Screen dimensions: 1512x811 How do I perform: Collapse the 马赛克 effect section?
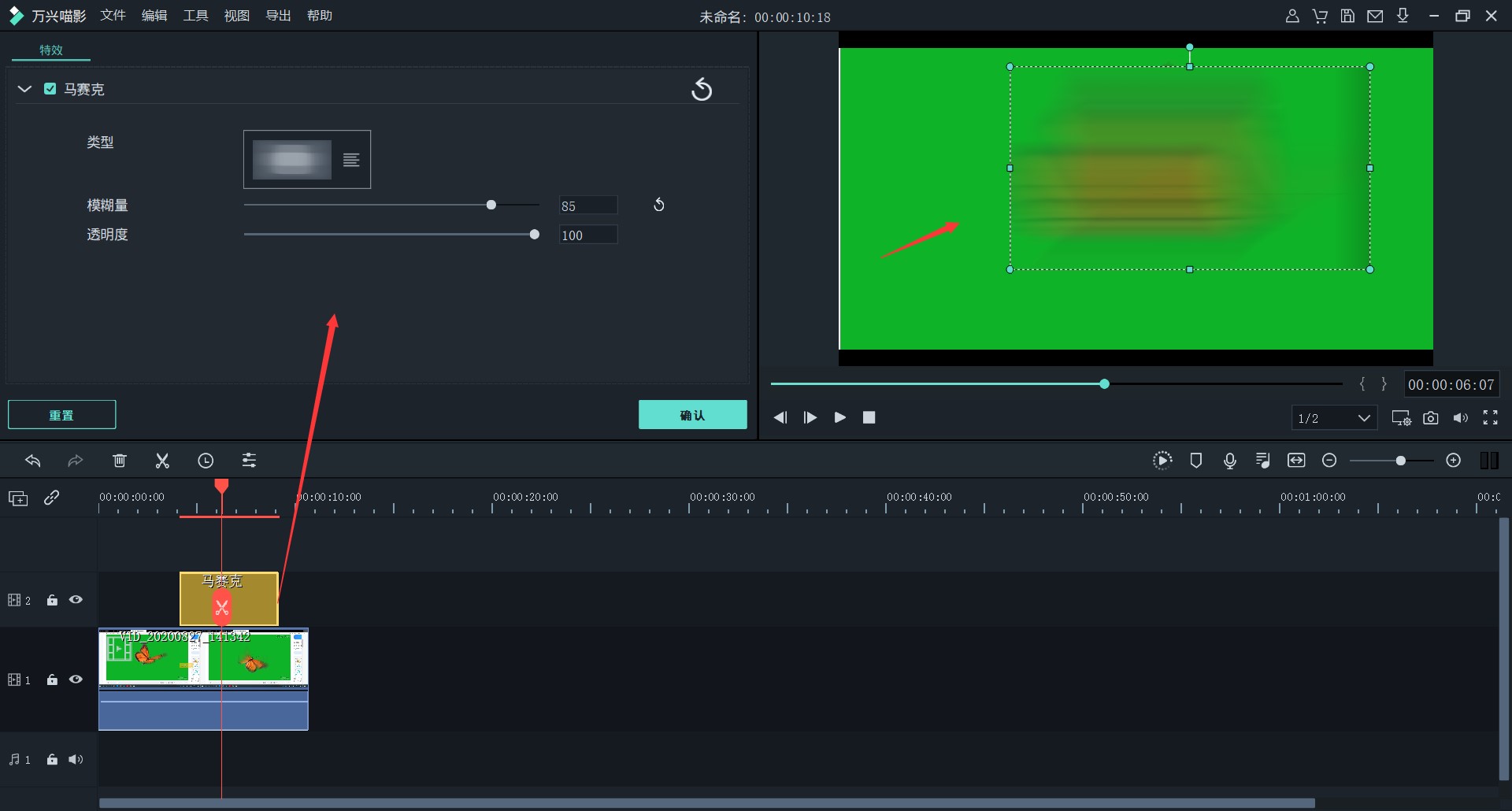[24, 89]
